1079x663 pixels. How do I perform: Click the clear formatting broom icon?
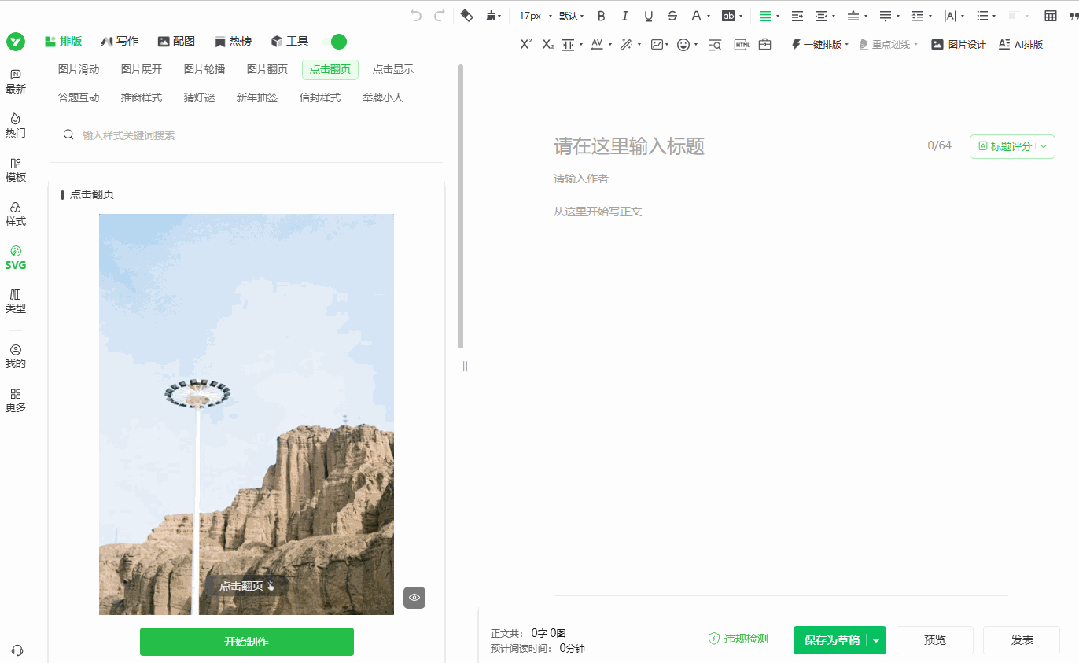491,15
